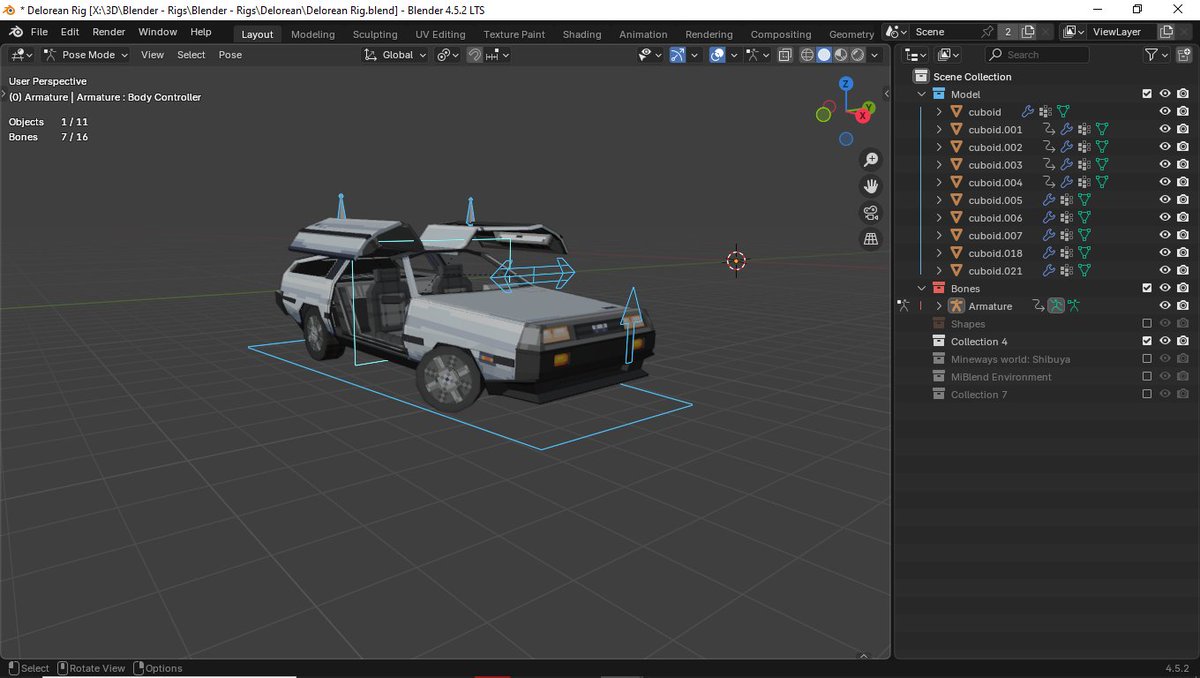Open the outliner filter dropdown

(1156, 55)
